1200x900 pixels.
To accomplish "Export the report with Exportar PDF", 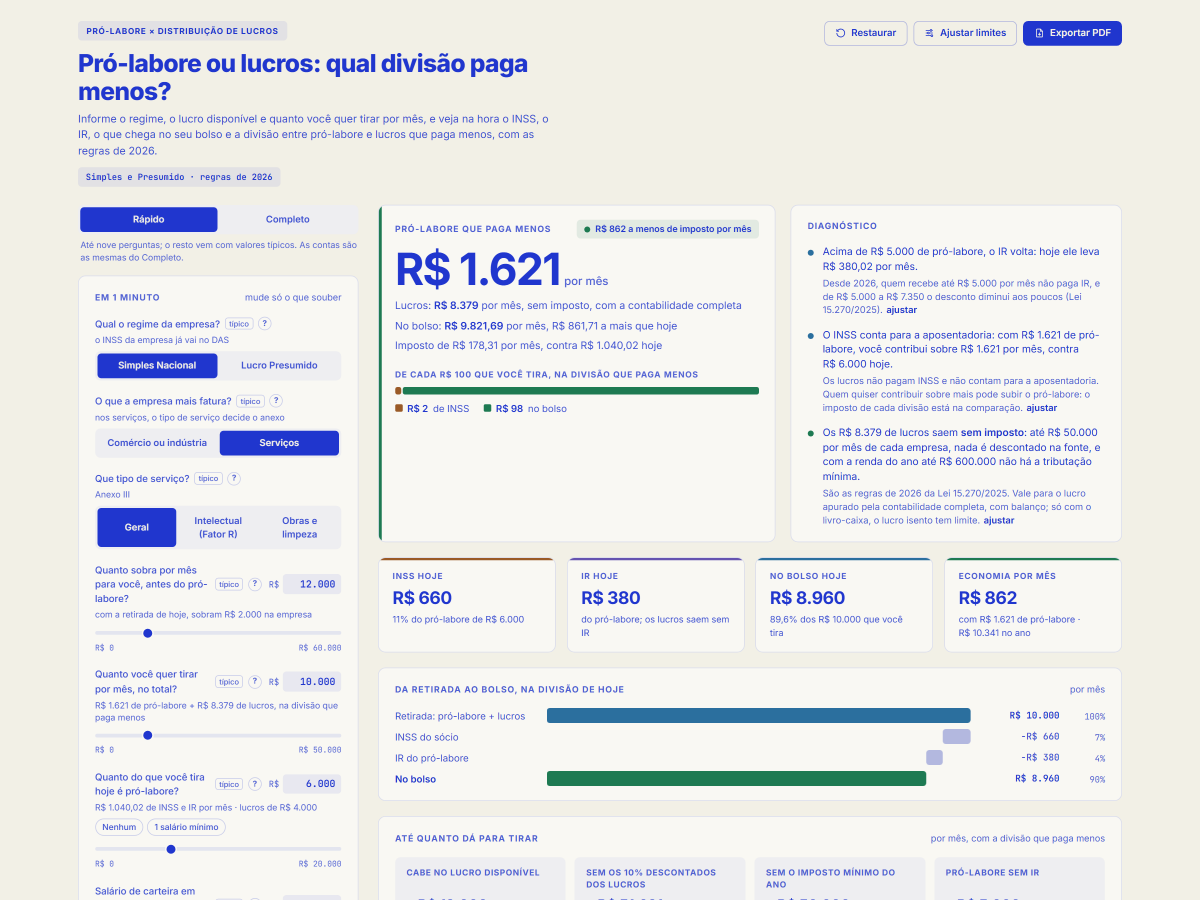I will (1072, 33).
